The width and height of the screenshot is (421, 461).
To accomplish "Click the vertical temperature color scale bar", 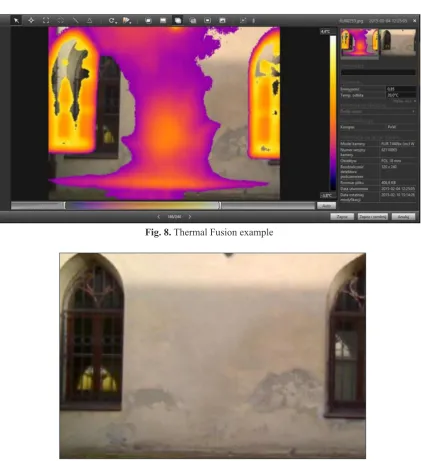I will (x=333, y=113).
